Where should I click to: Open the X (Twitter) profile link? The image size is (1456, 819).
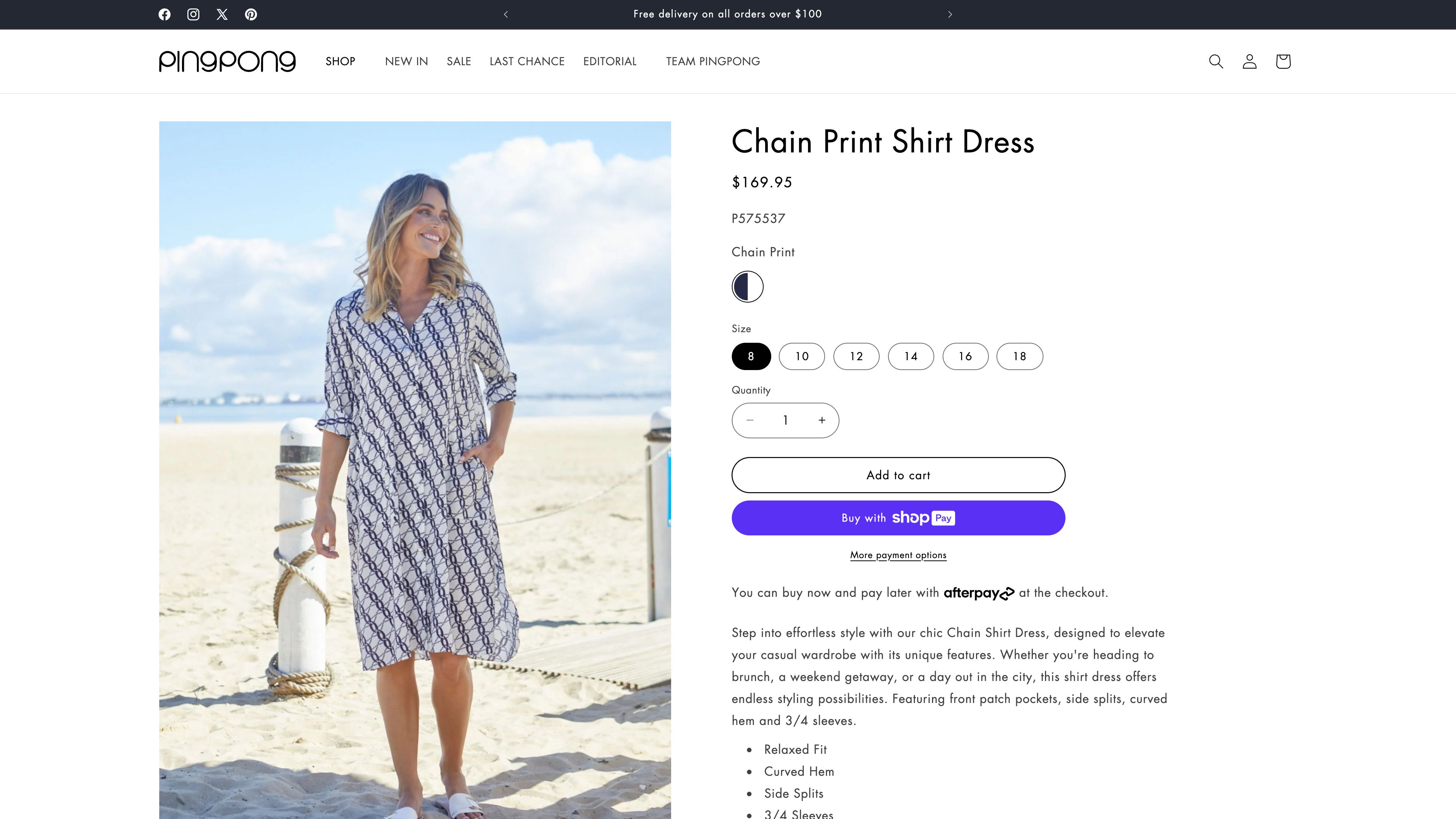tap(221, 14)
